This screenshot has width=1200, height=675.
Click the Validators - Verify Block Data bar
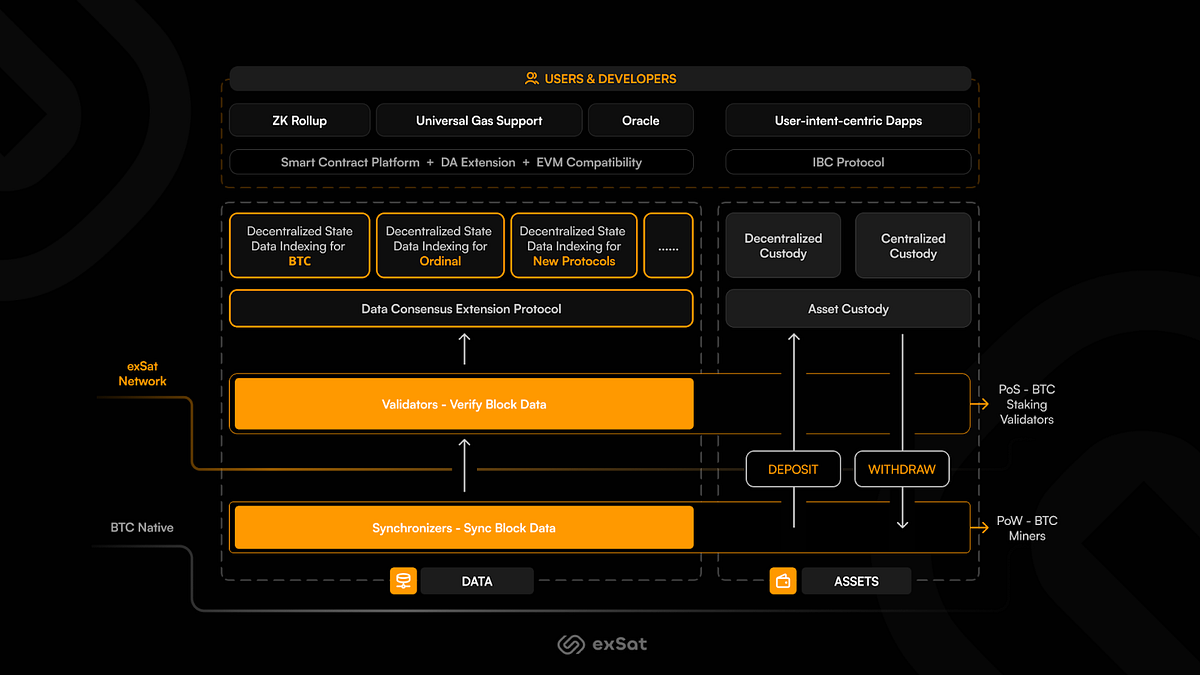[462, 403]
